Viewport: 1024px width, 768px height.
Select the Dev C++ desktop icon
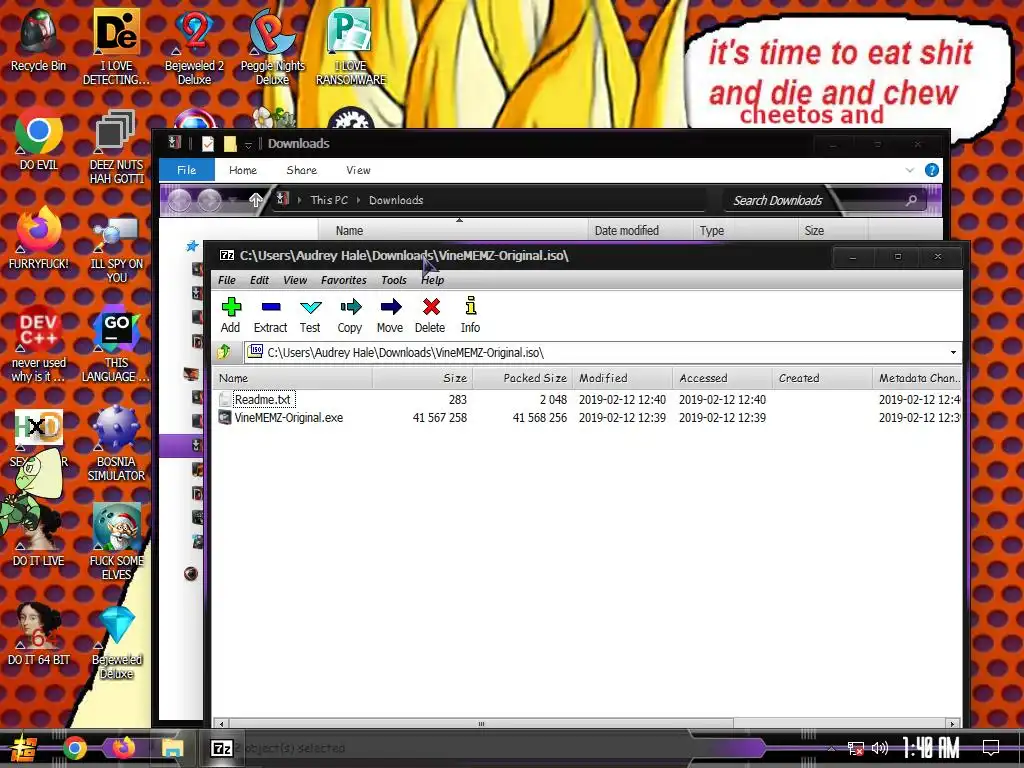click(39, 344)
